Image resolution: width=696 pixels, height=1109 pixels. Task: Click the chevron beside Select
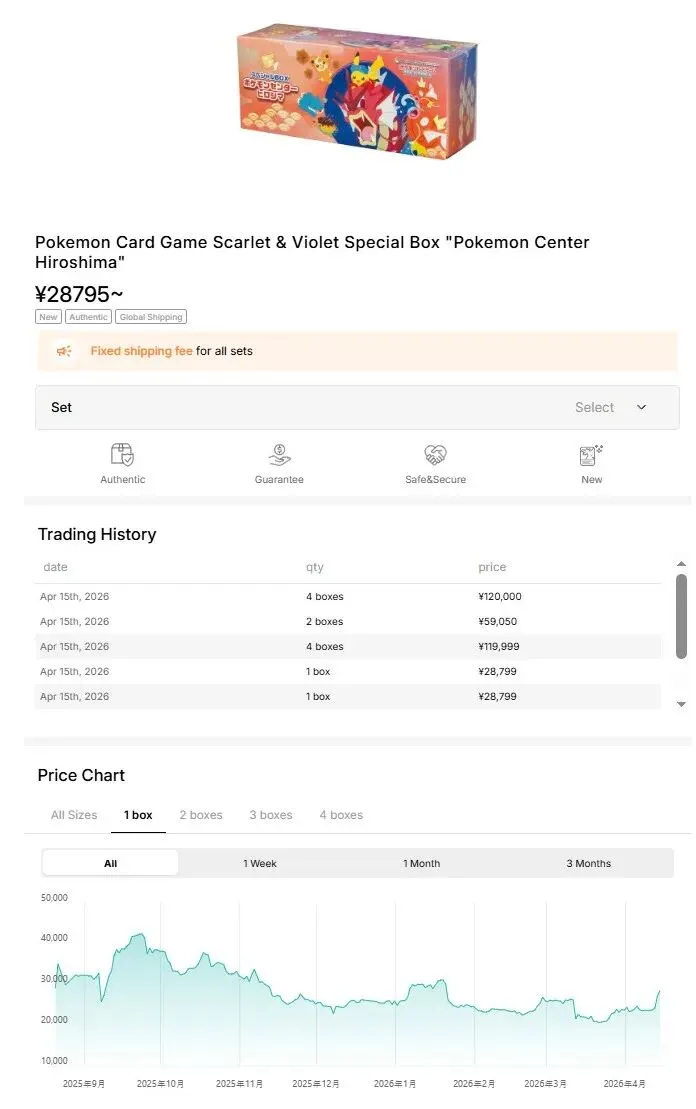click(642, 407)
